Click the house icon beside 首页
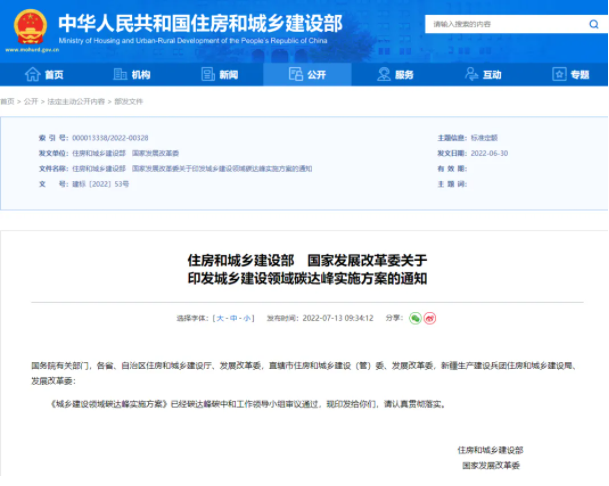The height and width of the screenshot is (486, 609). [x=33, y=74]
